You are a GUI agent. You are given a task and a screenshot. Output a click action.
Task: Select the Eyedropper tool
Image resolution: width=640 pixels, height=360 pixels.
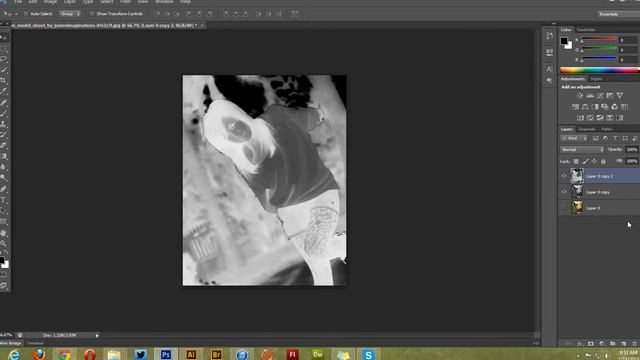click(x=4, y=91)
